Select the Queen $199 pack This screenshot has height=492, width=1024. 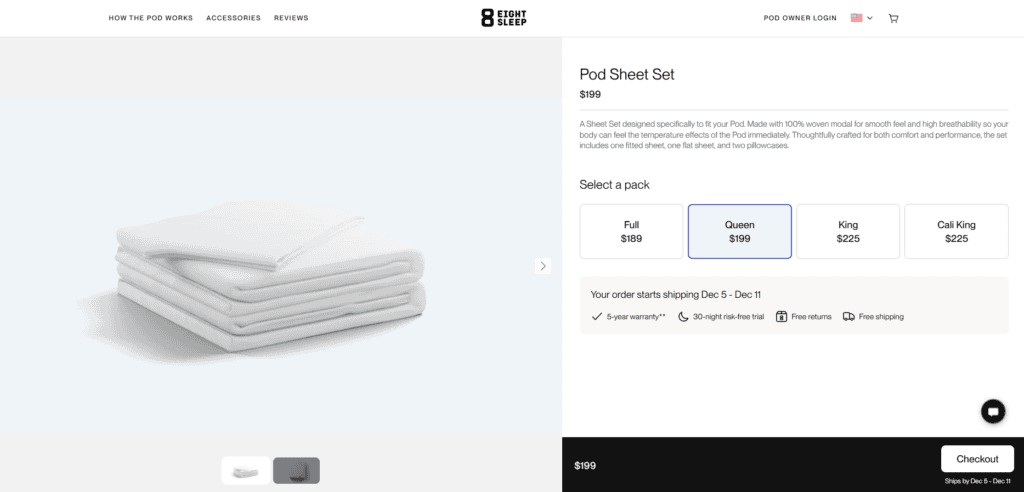(740, 232)
